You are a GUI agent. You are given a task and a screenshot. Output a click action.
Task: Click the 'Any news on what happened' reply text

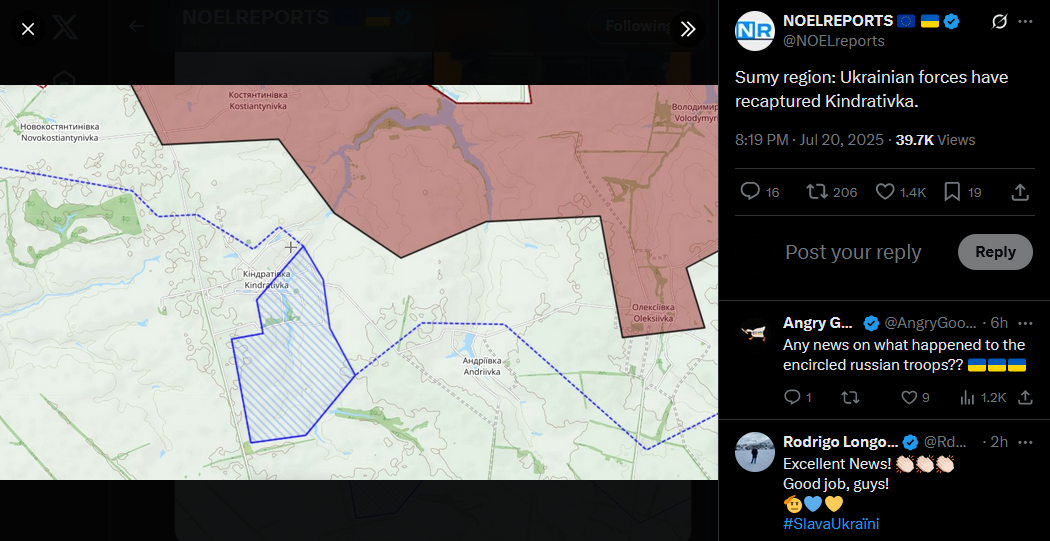tap(905, 355)
